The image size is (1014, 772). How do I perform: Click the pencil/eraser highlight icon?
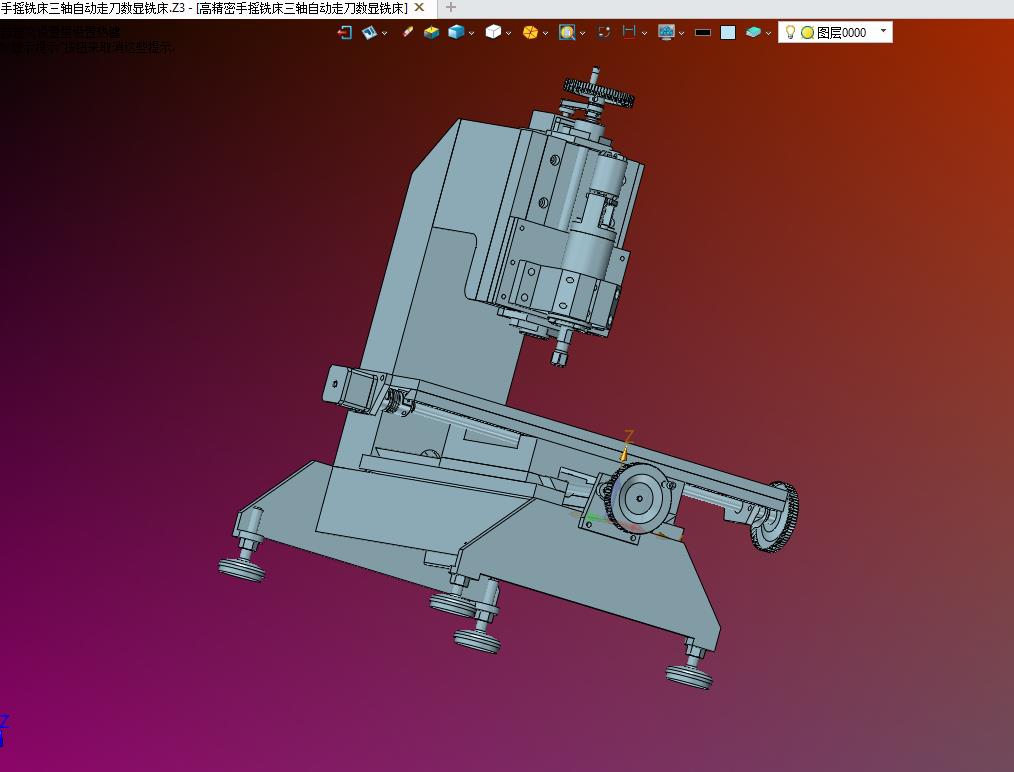click(407, 32)
